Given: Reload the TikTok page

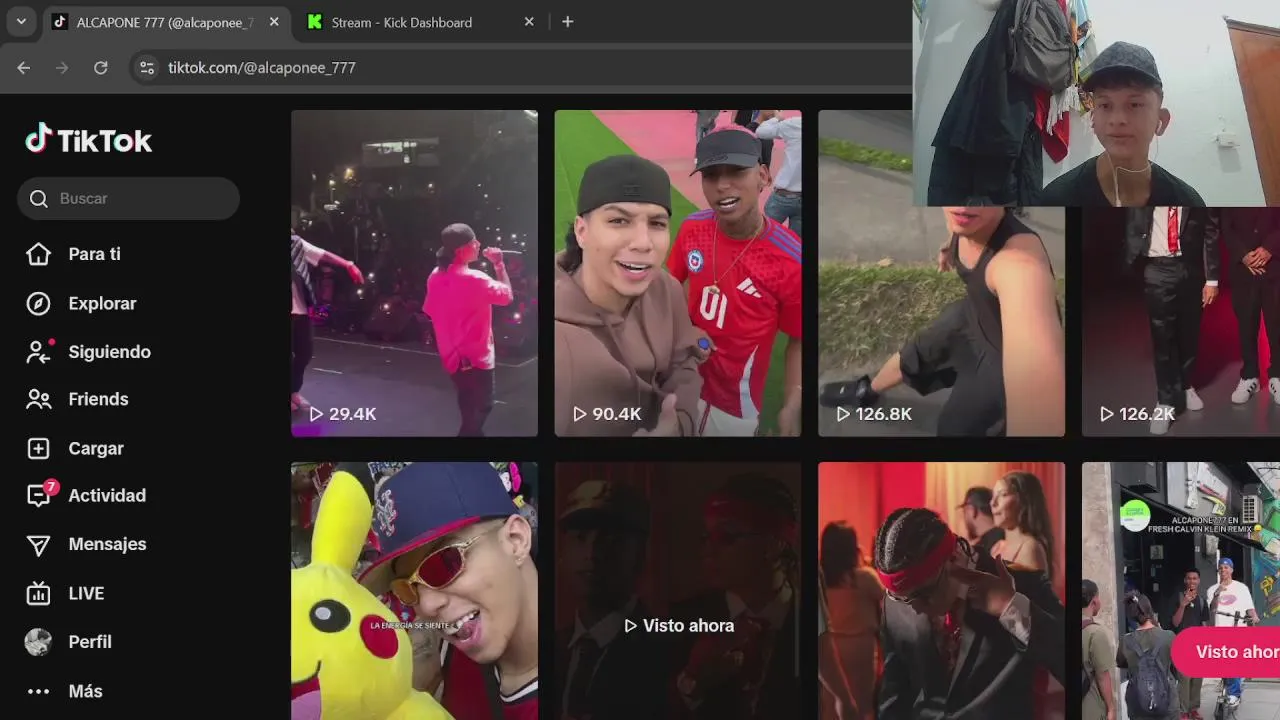Looking at the screenshot, I should tap(100, 68).
